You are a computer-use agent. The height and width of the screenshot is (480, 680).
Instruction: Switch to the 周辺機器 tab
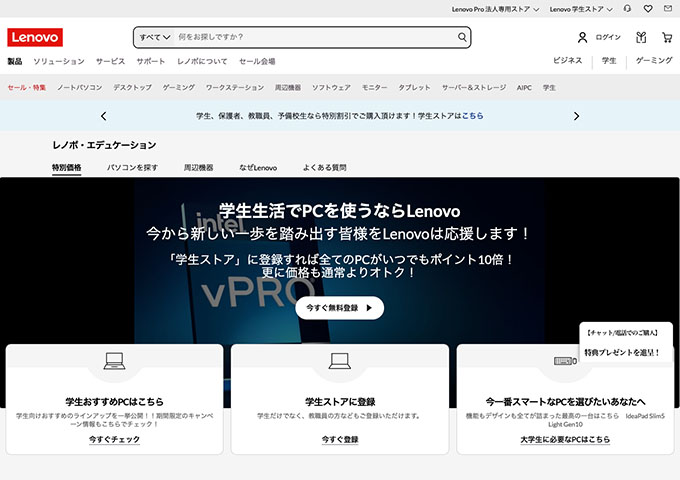coord(199,167)
